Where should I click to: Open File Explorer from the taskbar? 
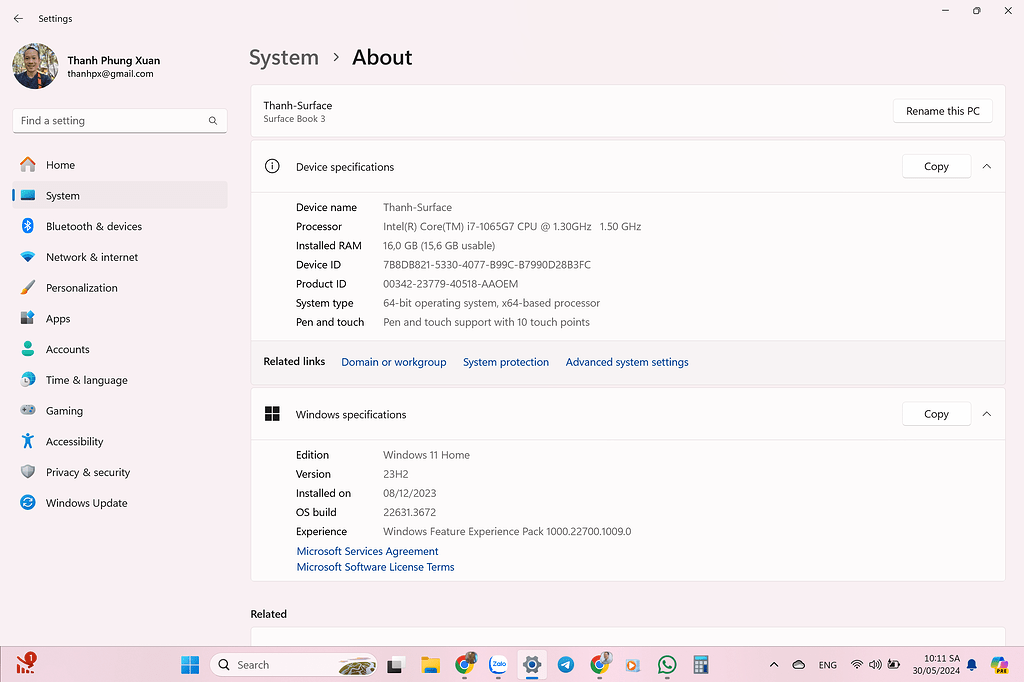pyautogui.click(x=430, y=665)
